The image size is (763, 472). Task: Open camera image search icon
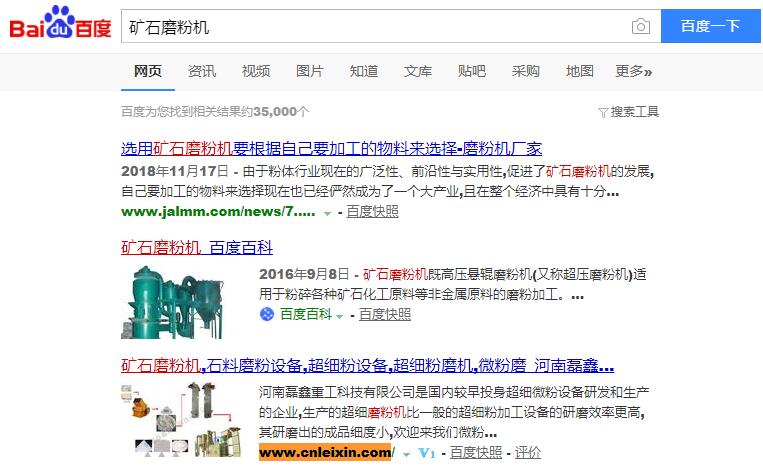tap(640, 26)
